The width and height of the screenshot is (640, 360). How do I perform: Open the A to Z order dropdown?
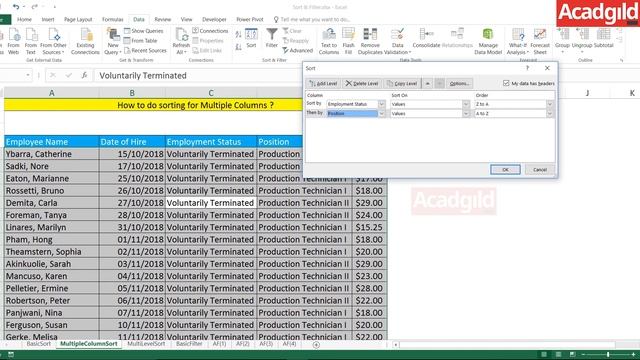tap(550, 113)
